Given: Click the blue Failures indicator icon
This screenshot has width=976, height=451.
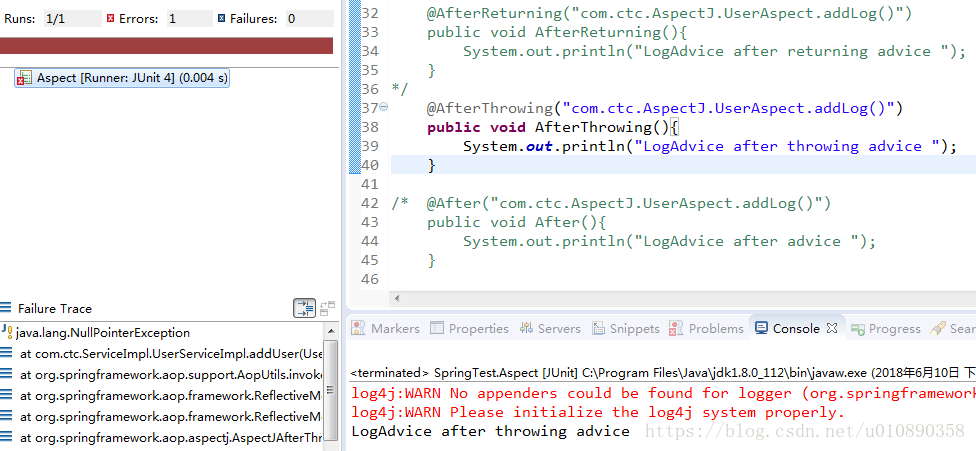Looking at the screenshot, I should (x=222, y=19).
